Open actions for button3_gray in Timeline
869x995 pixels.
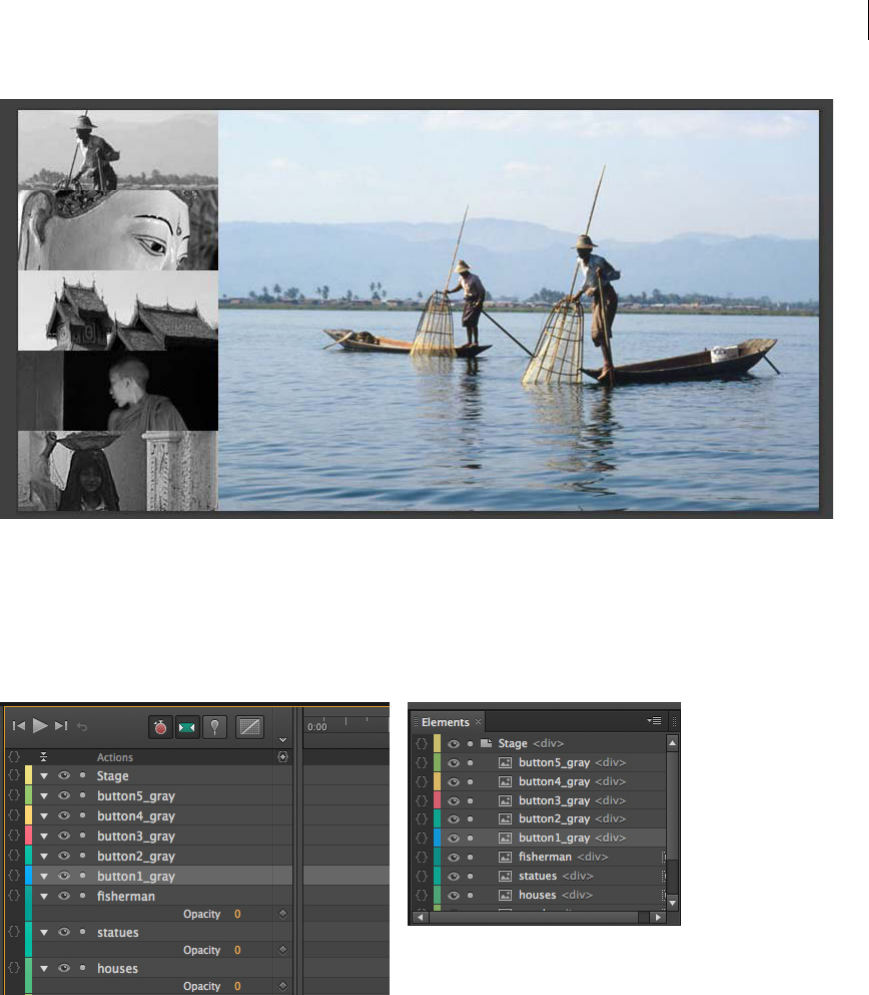14,836
